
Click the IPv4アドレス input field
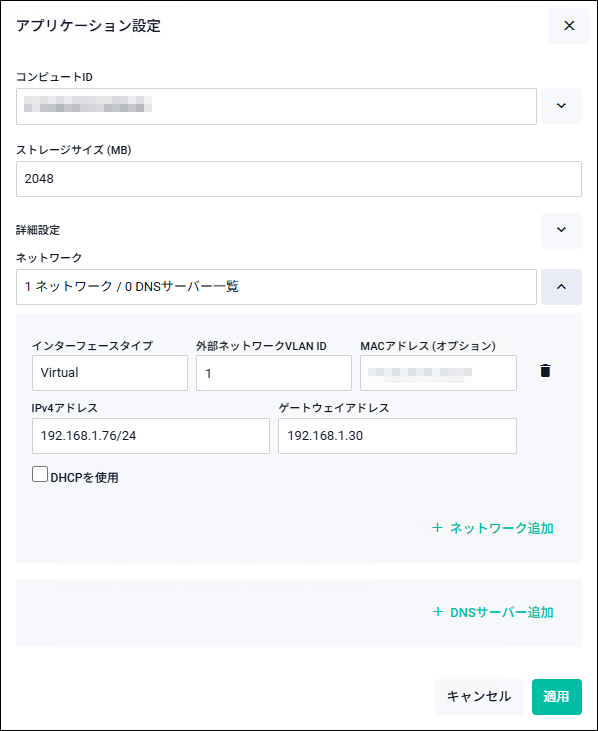click(x=151, y=436)
